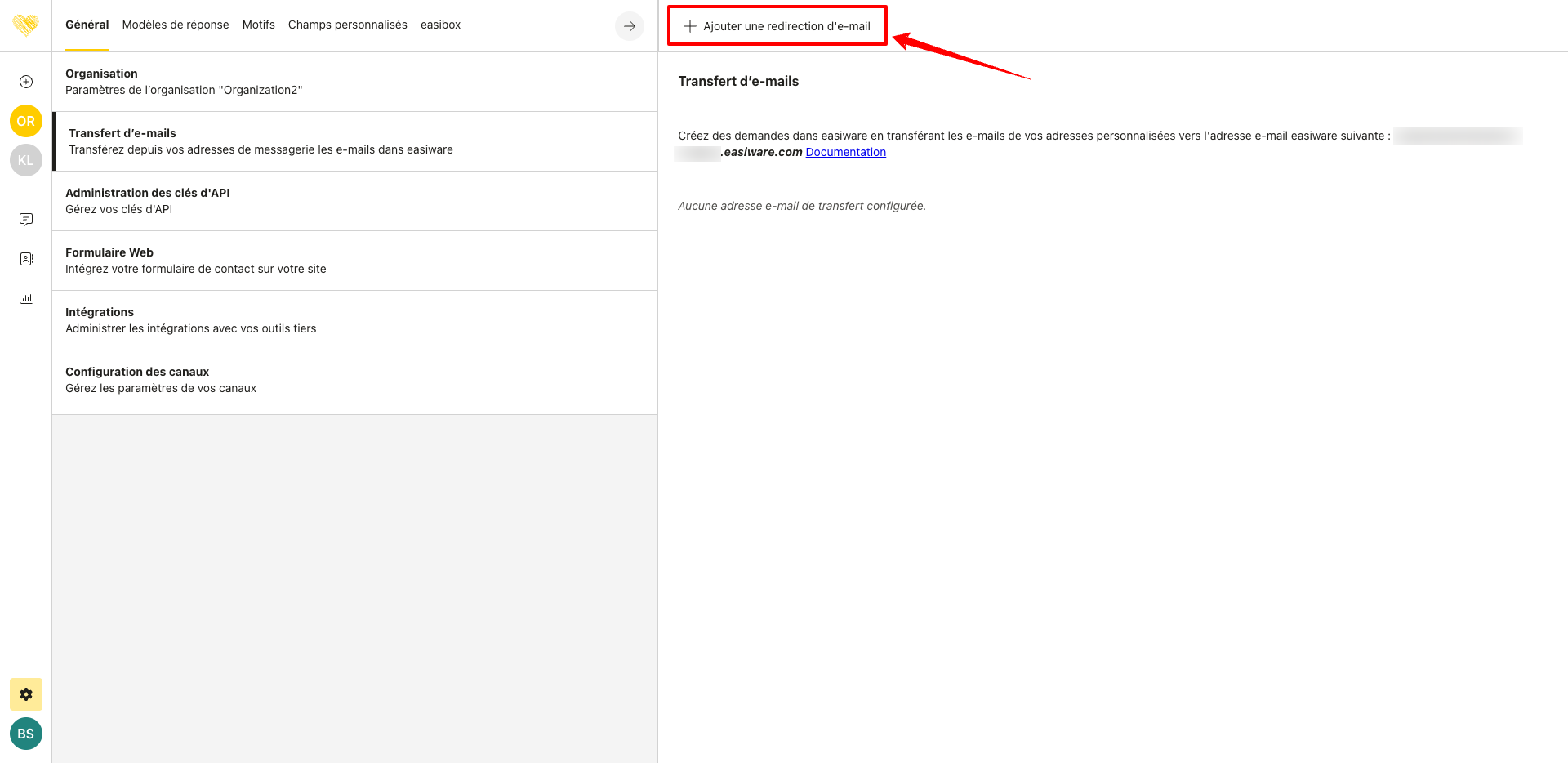This screenshot has height=763, width=1568.
Task: Switch to Modèles de réponse tab
Action: (x=176, y=25)
